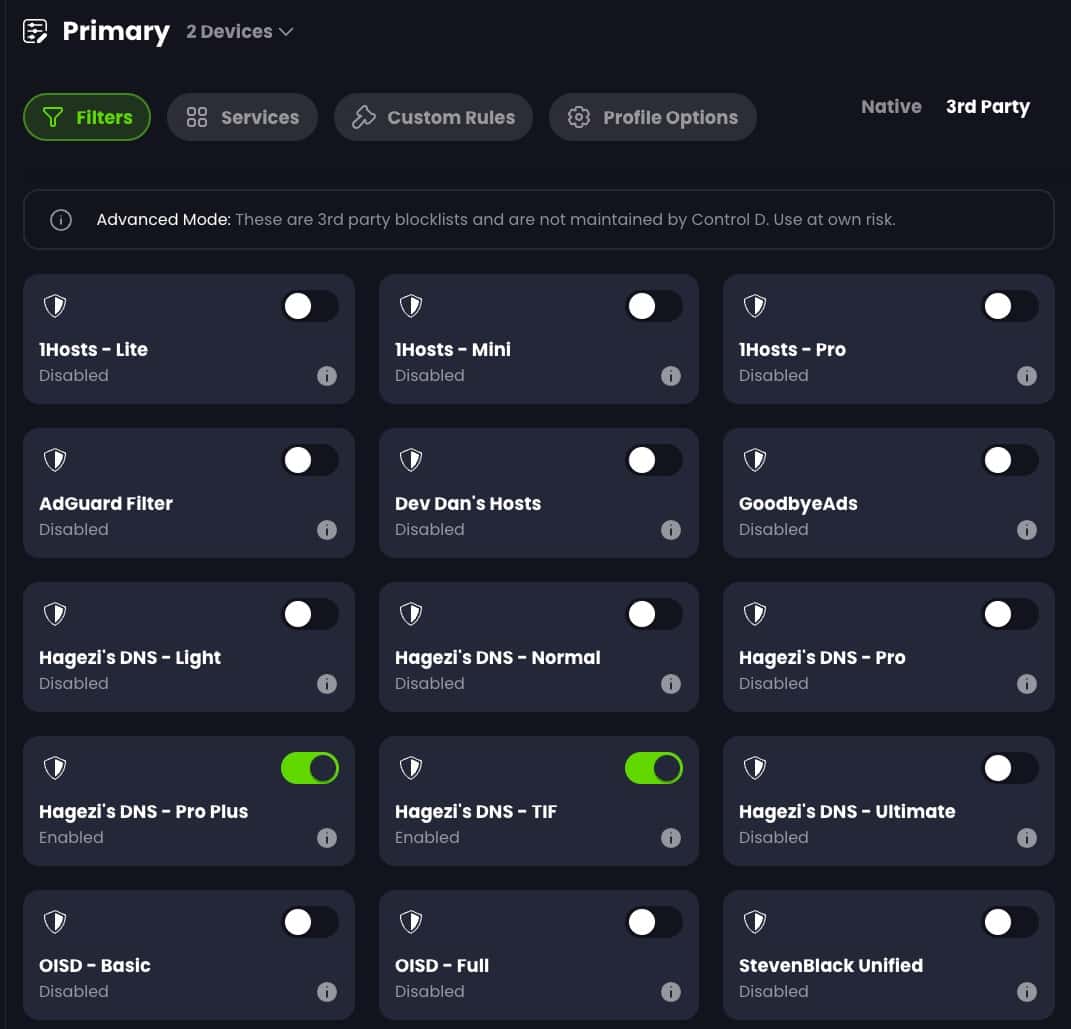Viewport: 1071px width, 1029px height.
Task: Show info for GoodbyeAds
Action: [1027, 530]
